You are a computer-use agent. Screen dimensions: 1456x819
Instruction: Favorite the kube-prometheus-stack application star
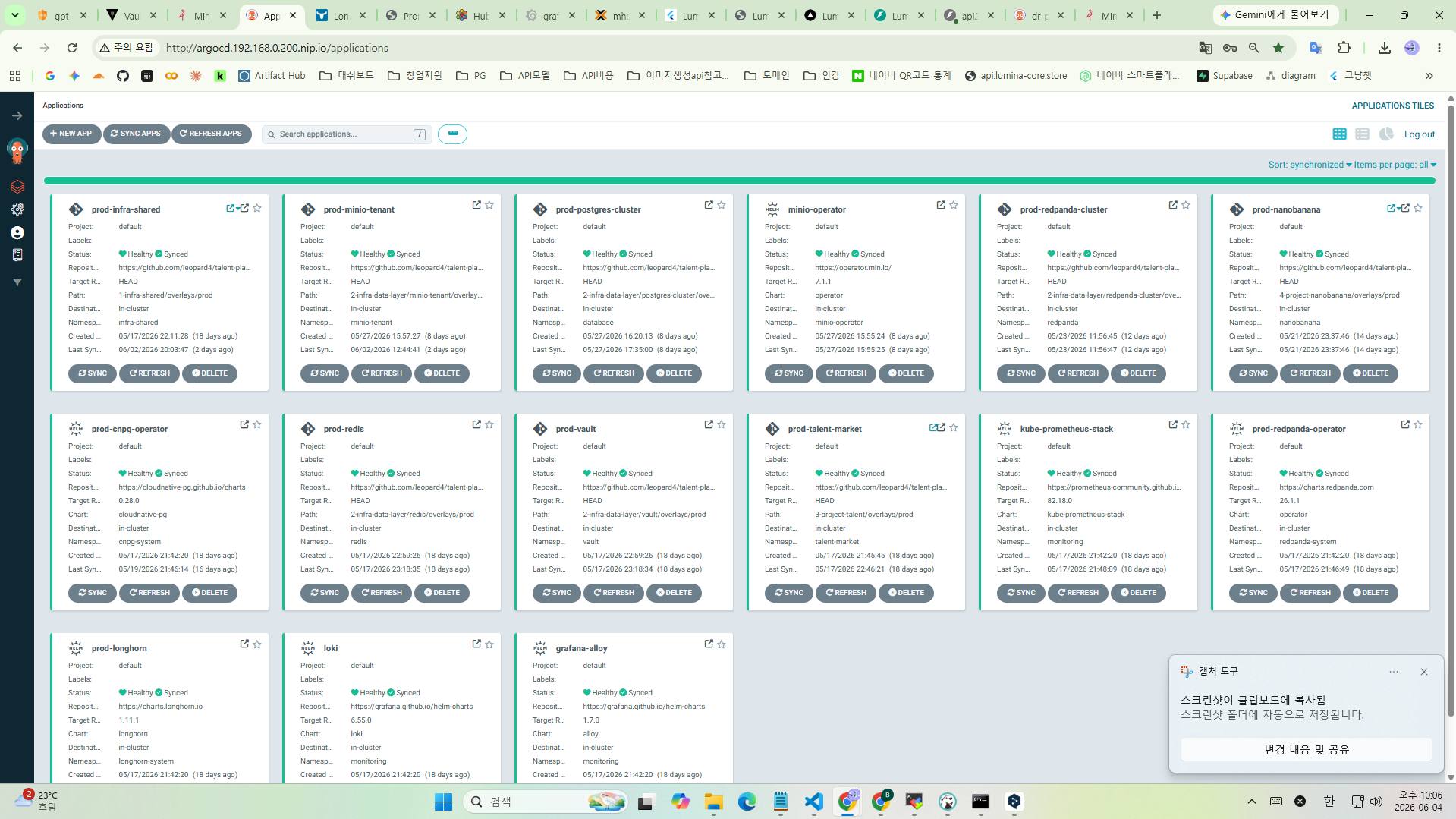[1186, 424]
